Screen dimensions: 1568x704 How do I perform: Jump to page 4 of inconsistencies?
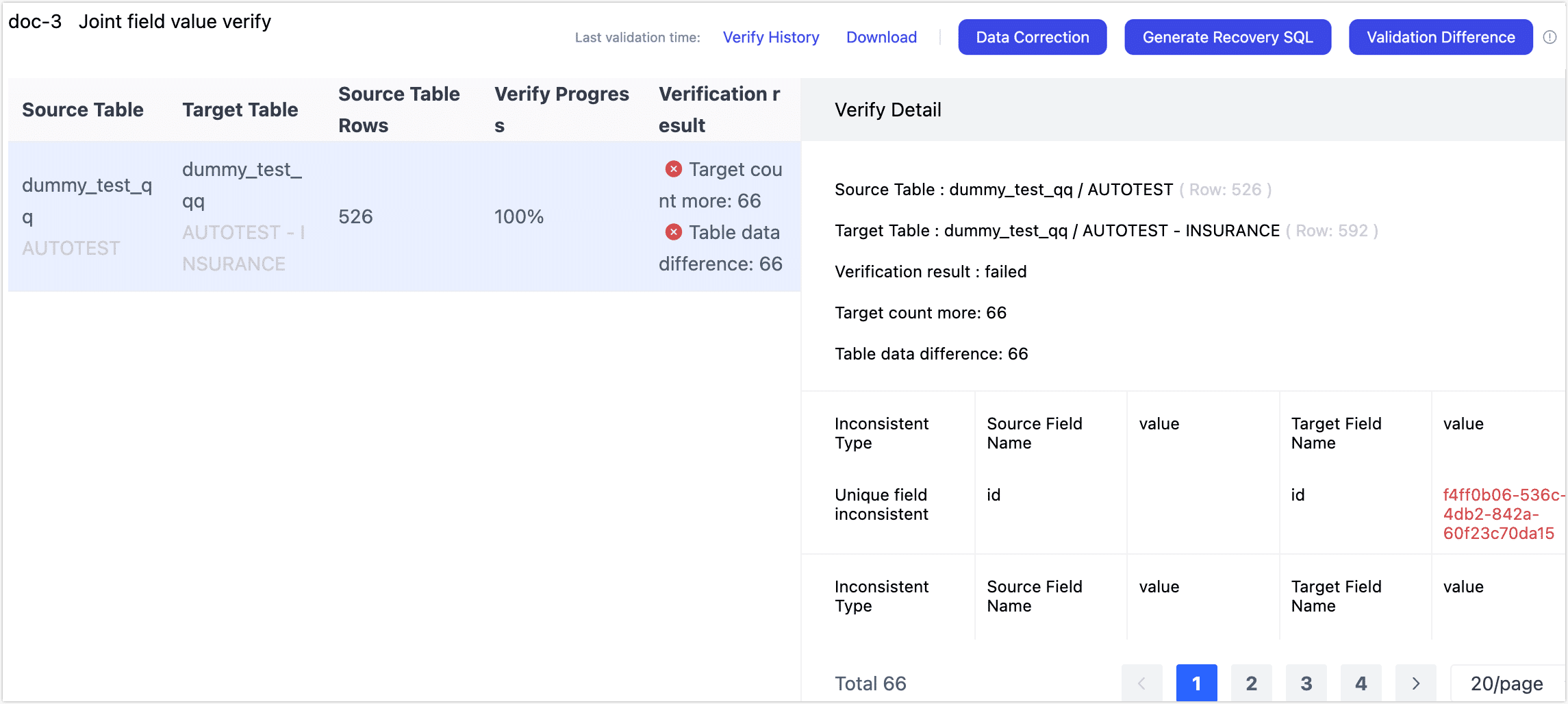click(x=1361, y=683)
